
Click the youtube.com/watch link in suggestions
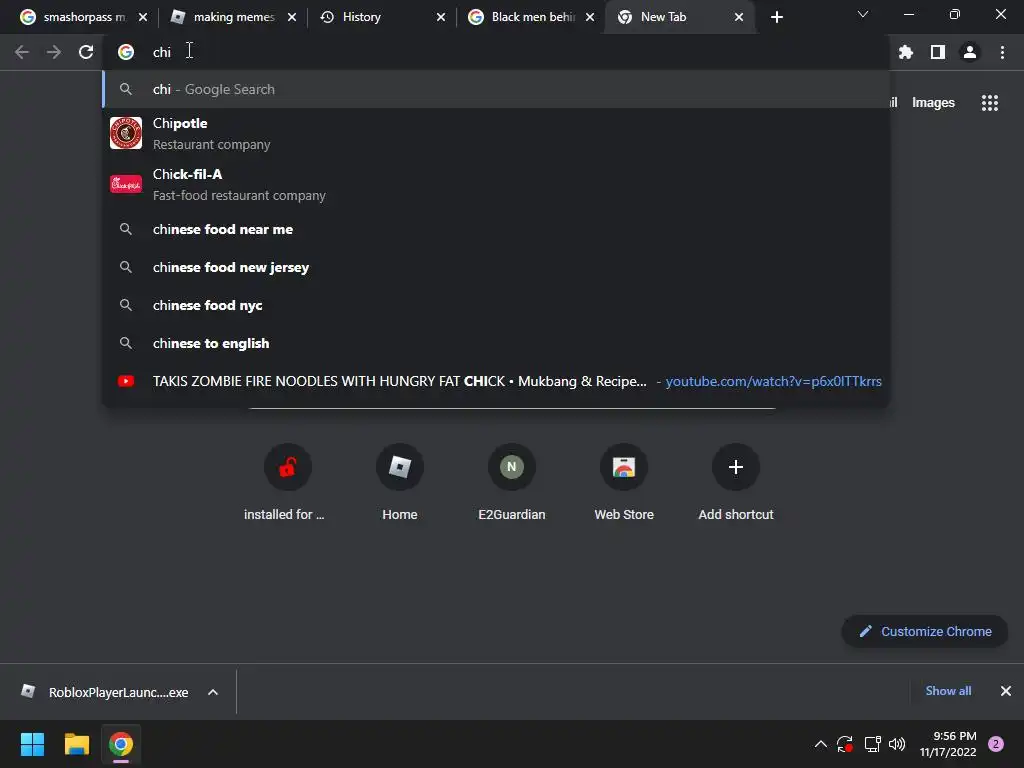(773, 381)
